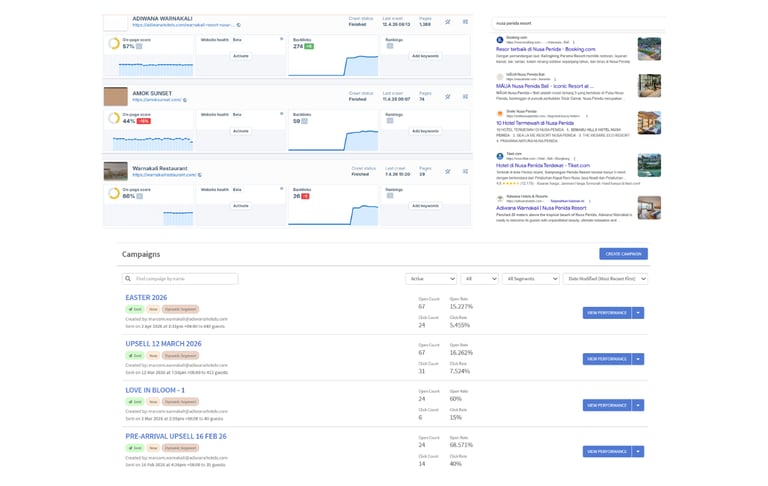Screen dimensions: 768x486
Task: Click the Sent badge under LOVE IN BLOOM - 1
Action: (x=135, y=402)
